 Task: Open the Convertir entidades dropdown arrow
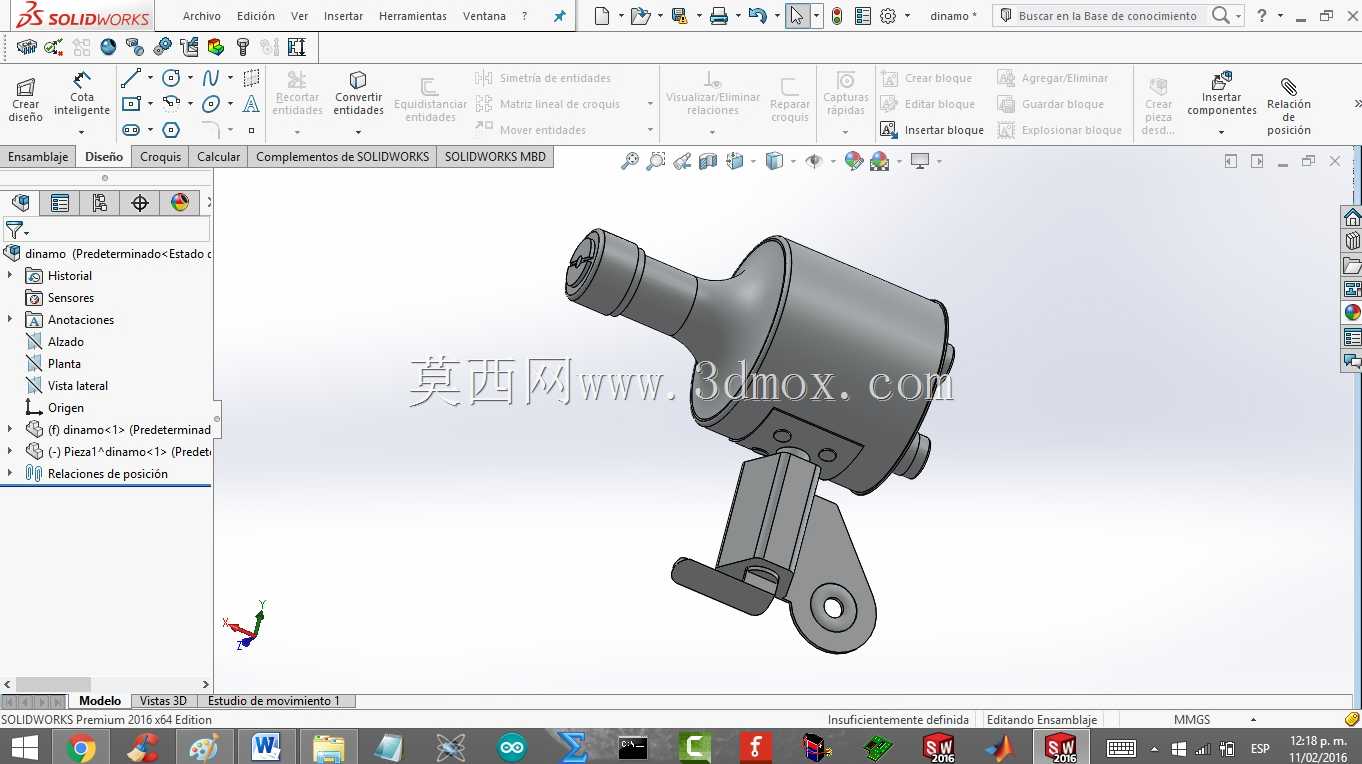pyautogui.click(x=358, y=131)
